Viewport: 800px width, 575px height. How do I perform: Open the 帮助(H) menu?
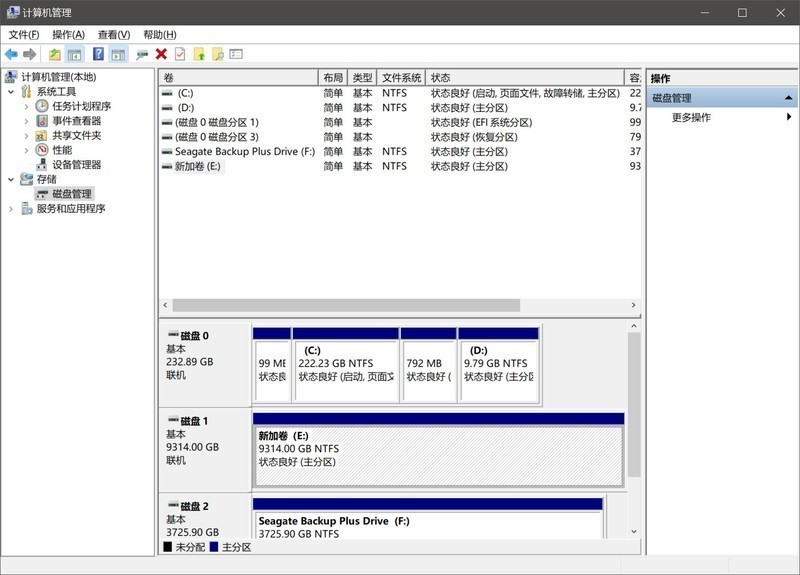coord(160,35)
